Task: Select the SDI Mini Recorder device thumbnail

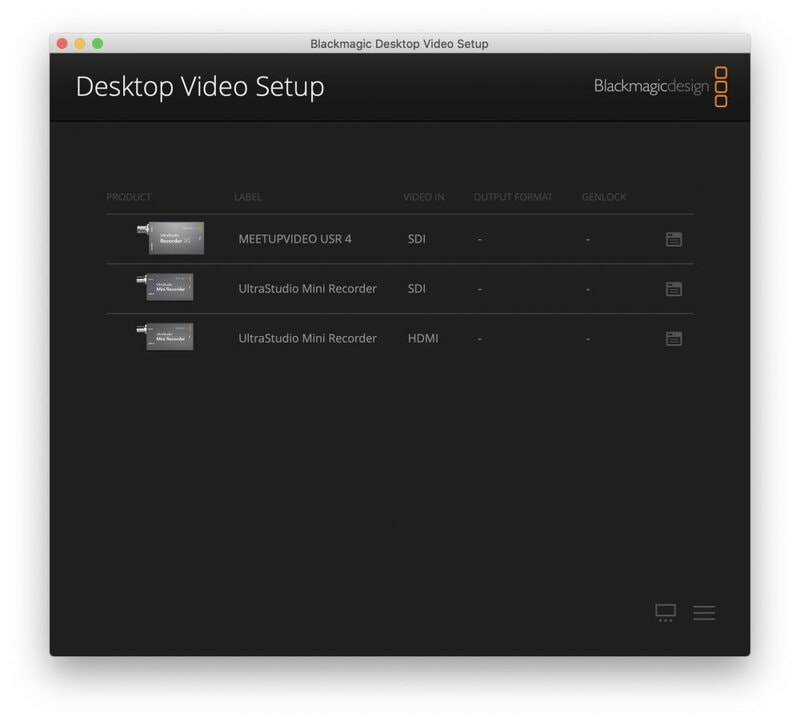Action: (165, 288)
